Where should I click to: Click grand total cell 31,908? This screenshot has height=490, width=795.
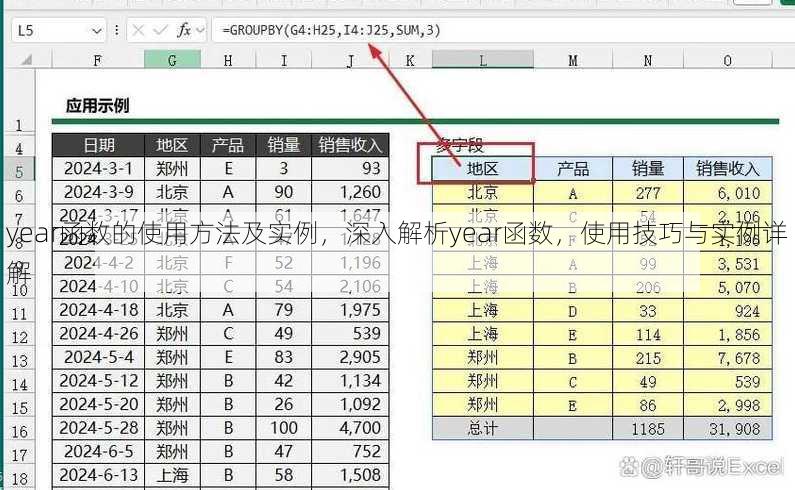(728, 429)
